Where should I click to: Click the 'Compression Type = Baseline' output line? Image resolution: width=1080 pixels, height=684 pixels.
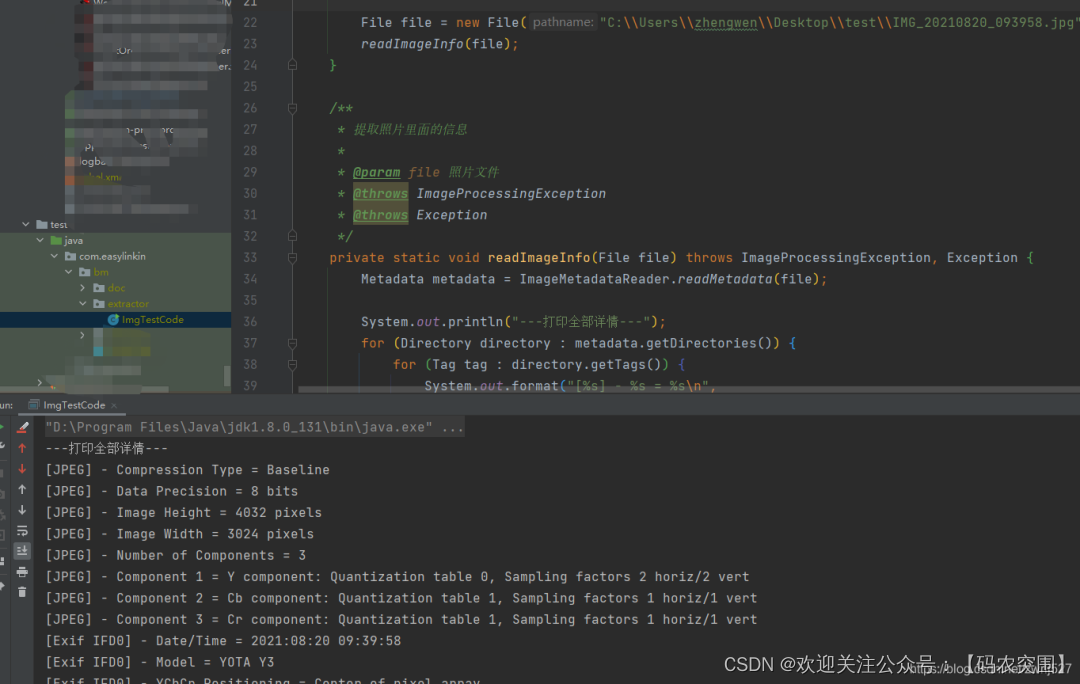[187, 470]
